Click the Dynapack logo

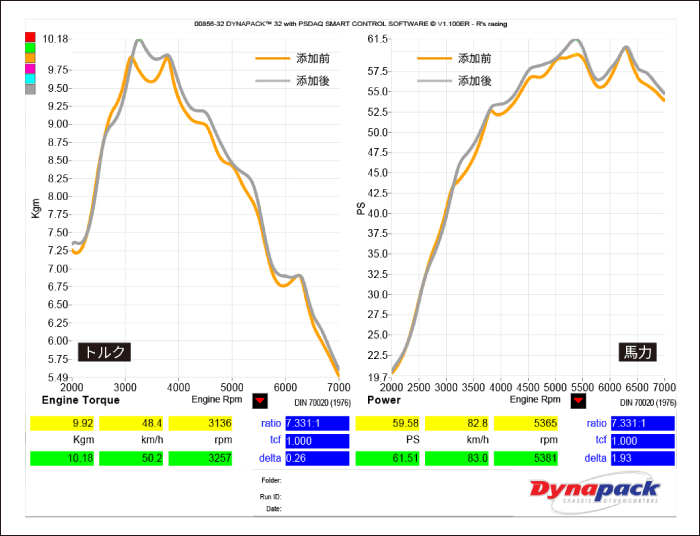tap(594, 492)
